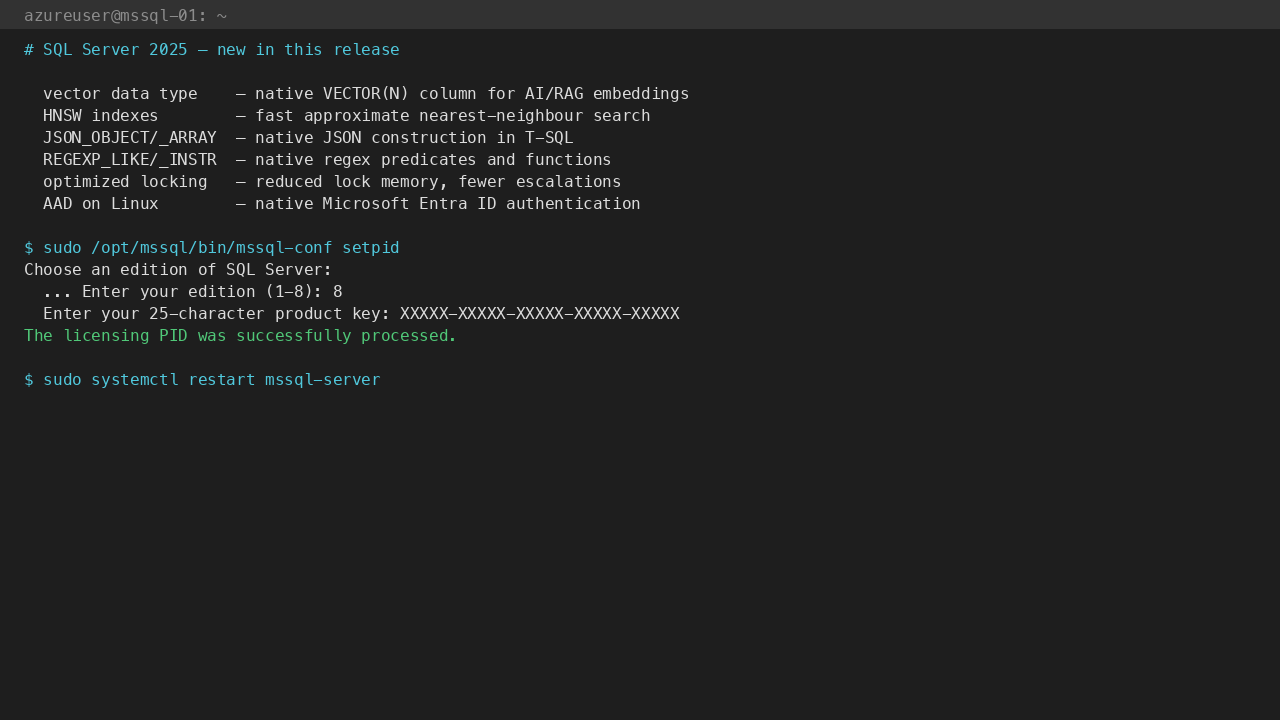This screenshot has height=720, width=1280.
Task: Click the 'vector data type' feature line
Action: [x=366, y=94]
